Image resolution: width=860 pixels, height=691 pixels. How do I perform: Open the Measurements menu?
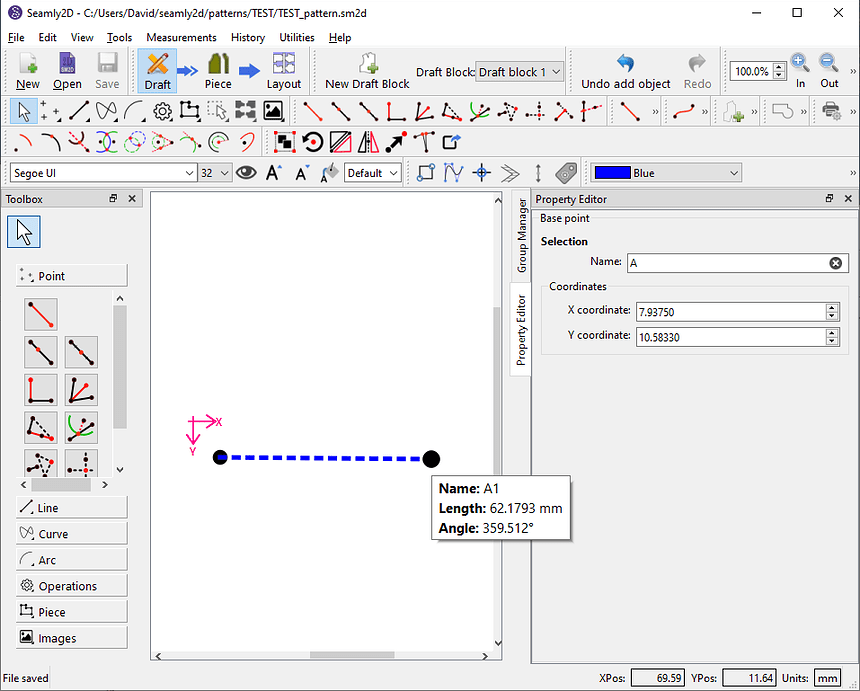tap(181, 37)
